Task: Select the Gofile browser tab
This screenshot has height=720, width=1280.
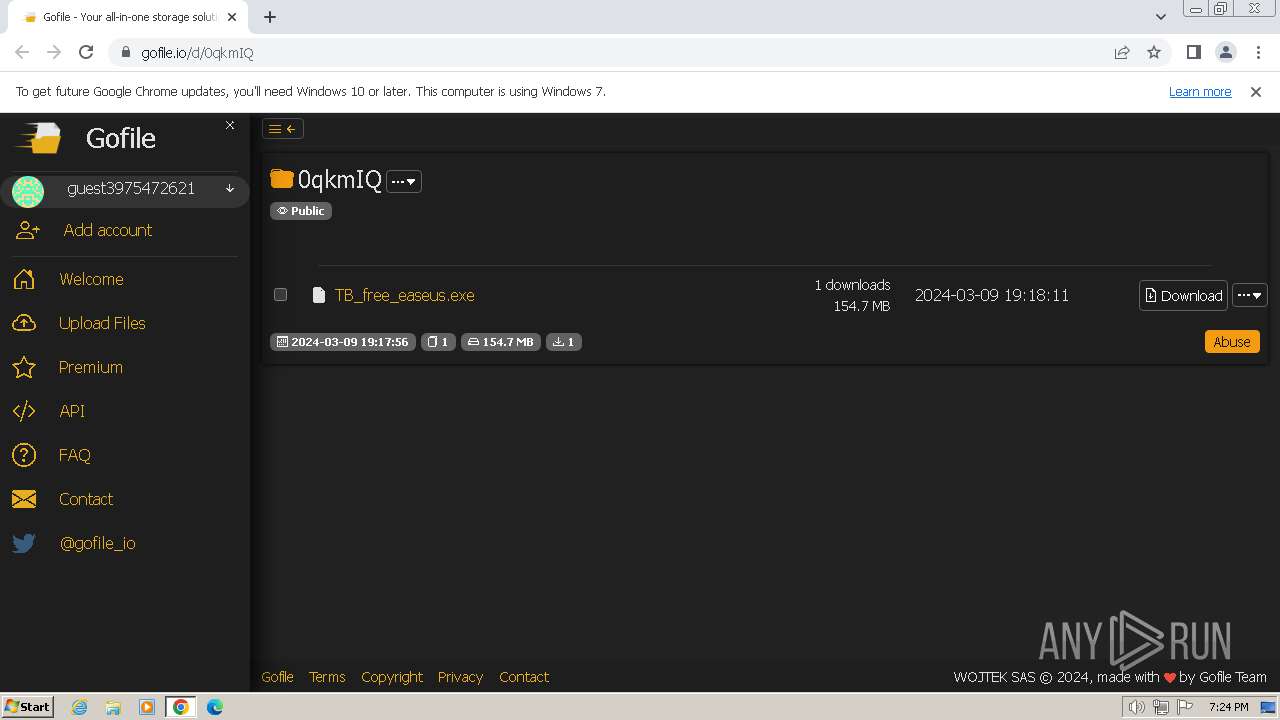Action: click(128, 17)
